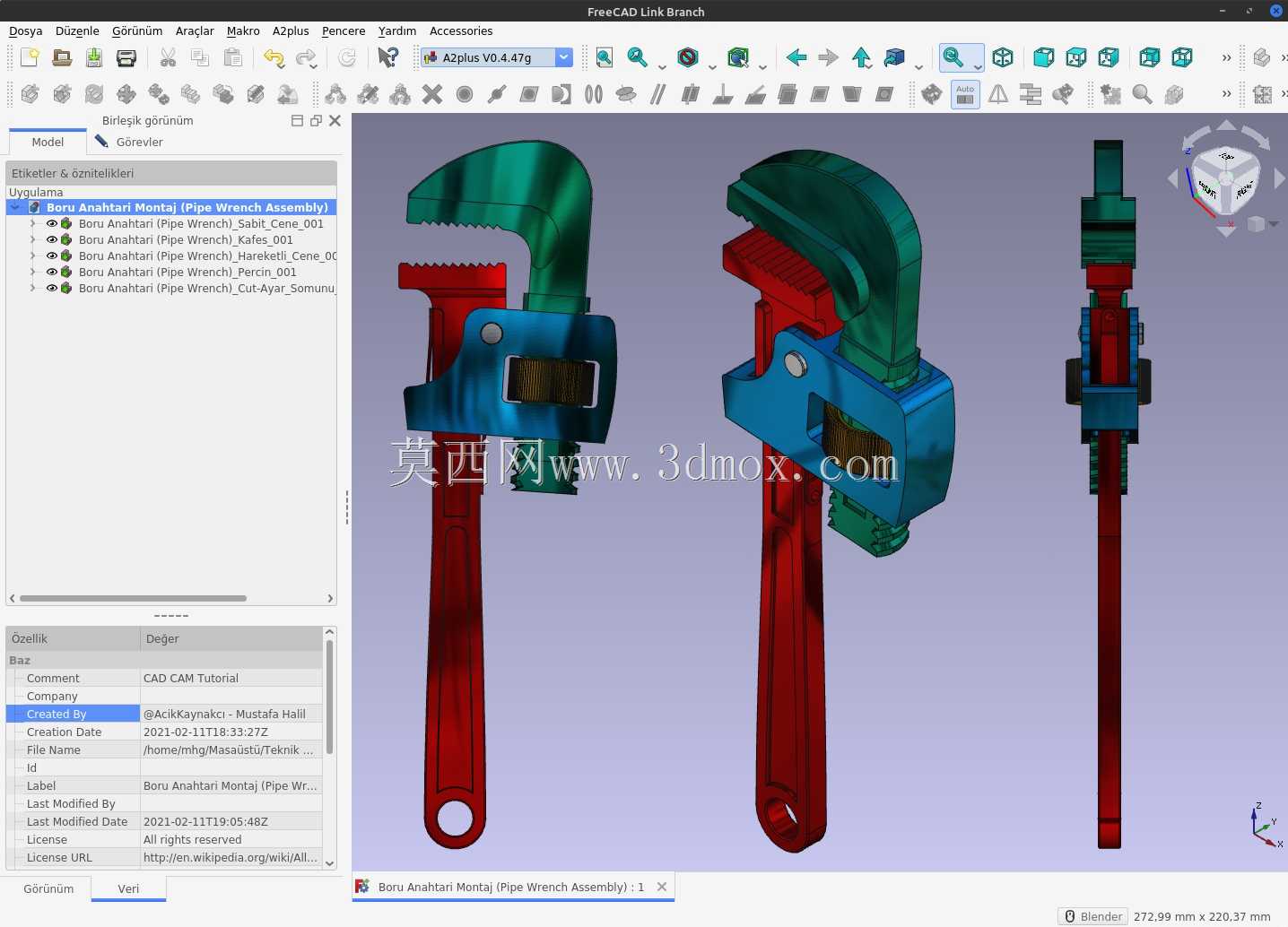Expand the Percin_001 tree item
Screen dimensions: 1288x927
(x=33, y=273)
